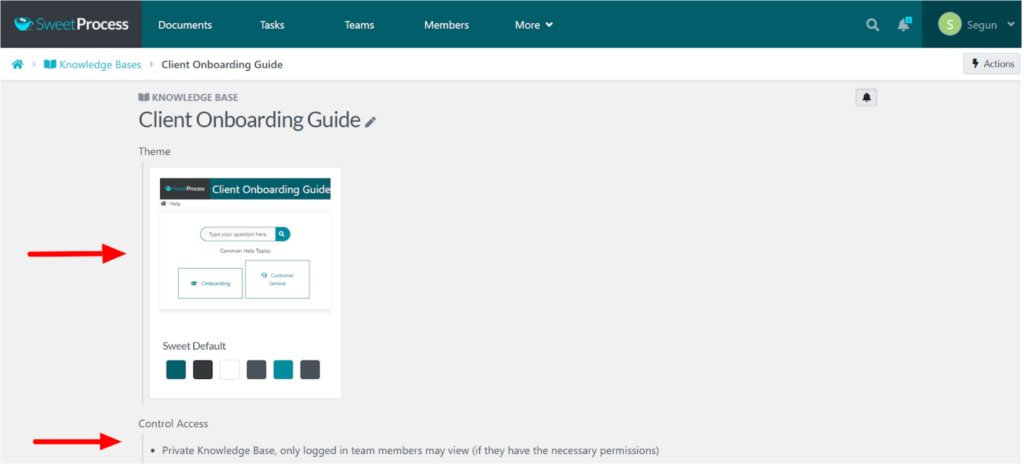
Task: Click the KNOWLEDGE BASE heading label
Action: tap(189, 97)
